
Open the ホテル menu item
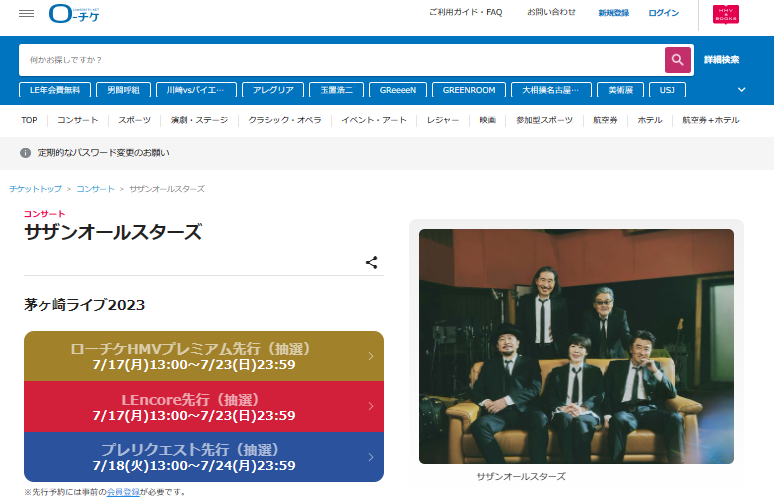650,120
